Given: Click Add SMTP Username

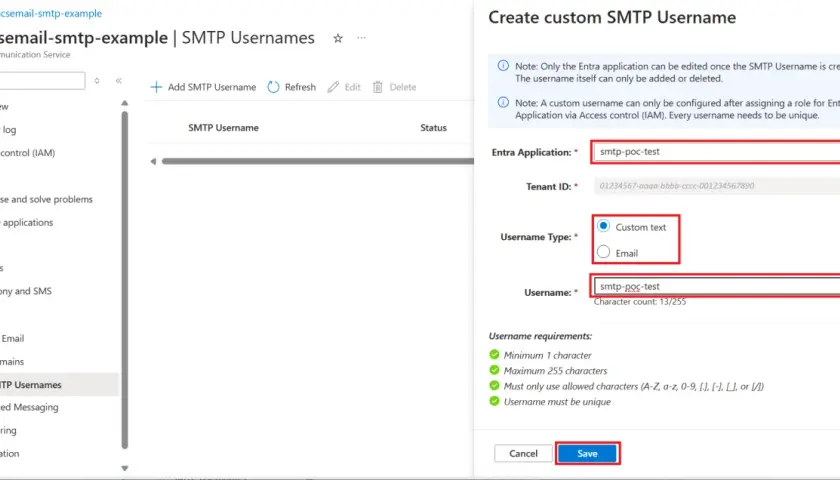Looking at the screenshot, I should pos(203,87).
